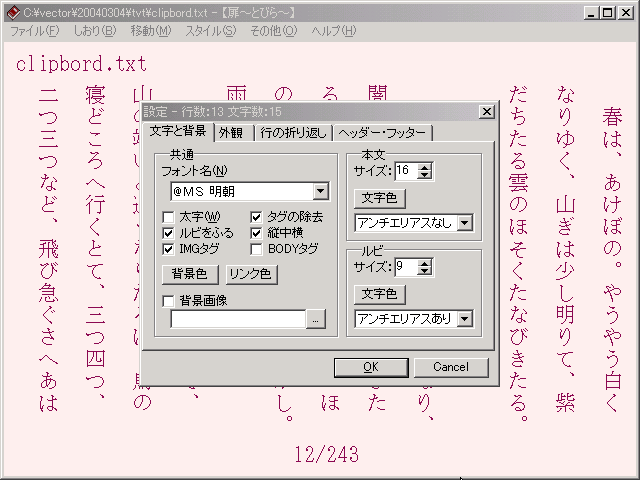Viewport: 640px width, 480px height.
Task: Uncheck タグの除去 checkbox
Action: point(256,217)
